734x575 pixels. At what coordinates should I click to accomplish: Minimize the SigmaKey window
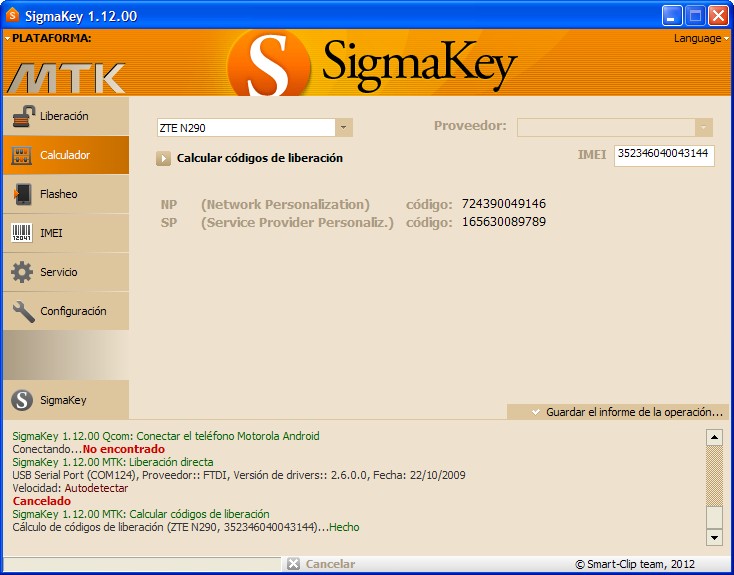click(x=672, y=16)
